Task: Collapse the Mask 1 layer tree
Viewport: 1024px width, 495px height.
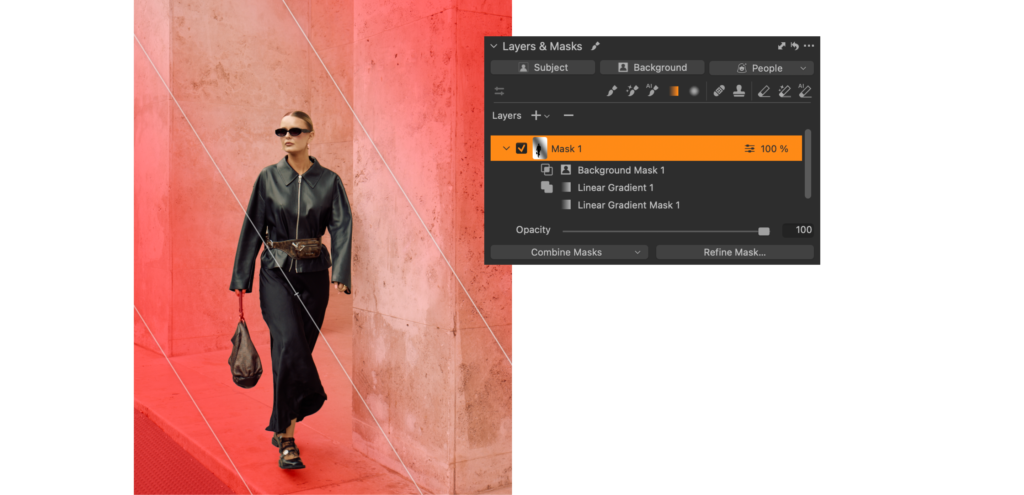Action: [x=506, y=149]
